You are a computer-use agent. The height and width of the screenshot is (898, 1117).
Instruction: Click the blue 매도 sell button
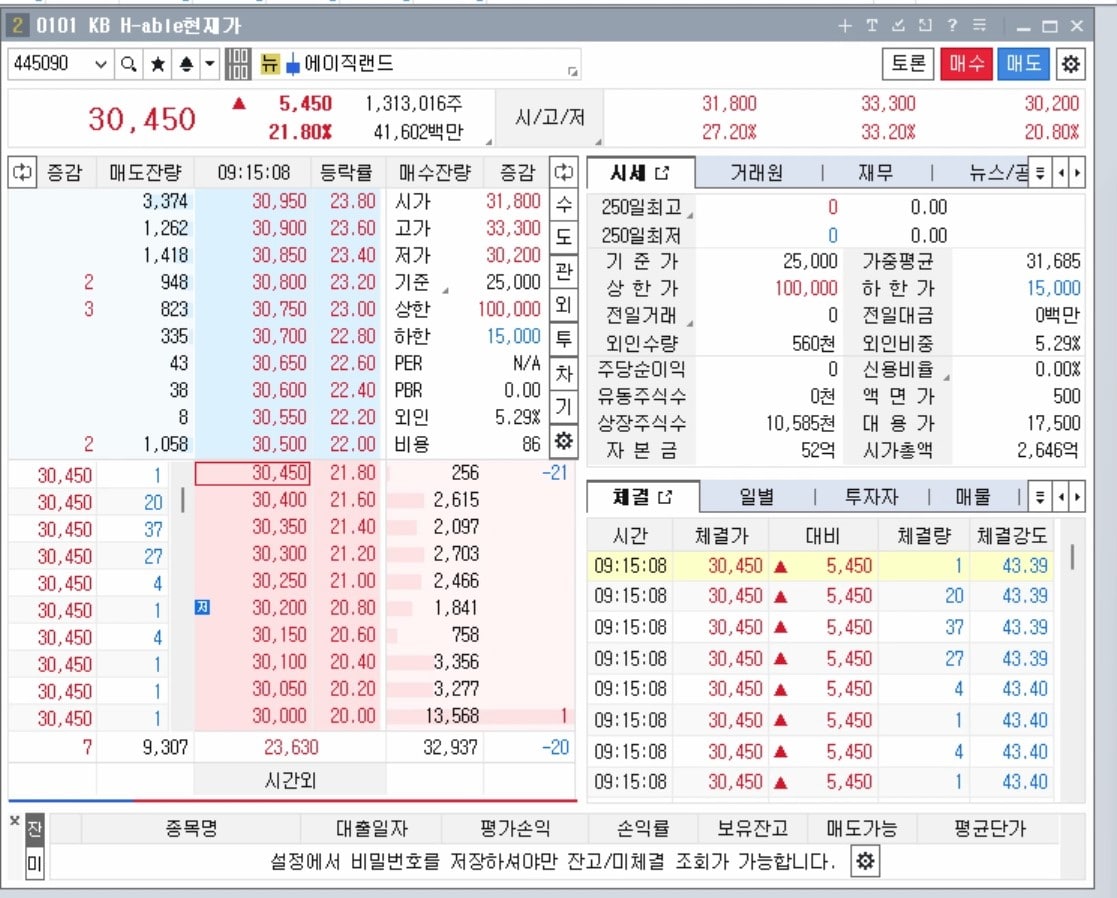[x=1023, y=64]
